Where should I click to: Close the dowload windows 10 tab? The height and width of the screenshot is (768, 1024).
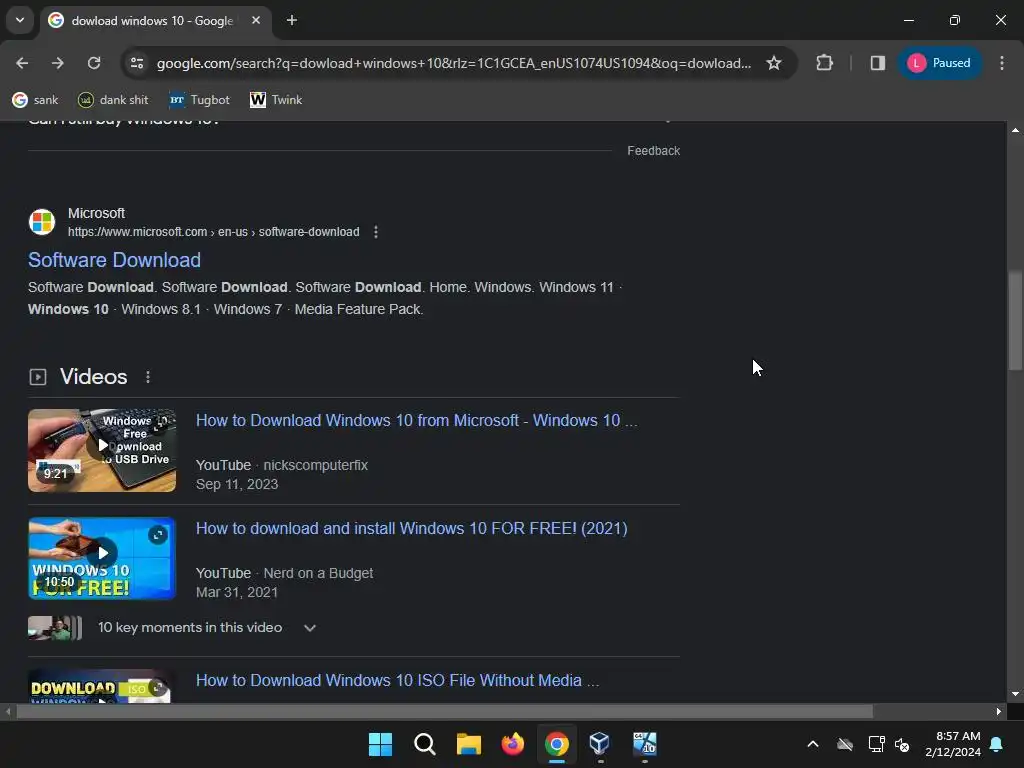pos(256,20)
